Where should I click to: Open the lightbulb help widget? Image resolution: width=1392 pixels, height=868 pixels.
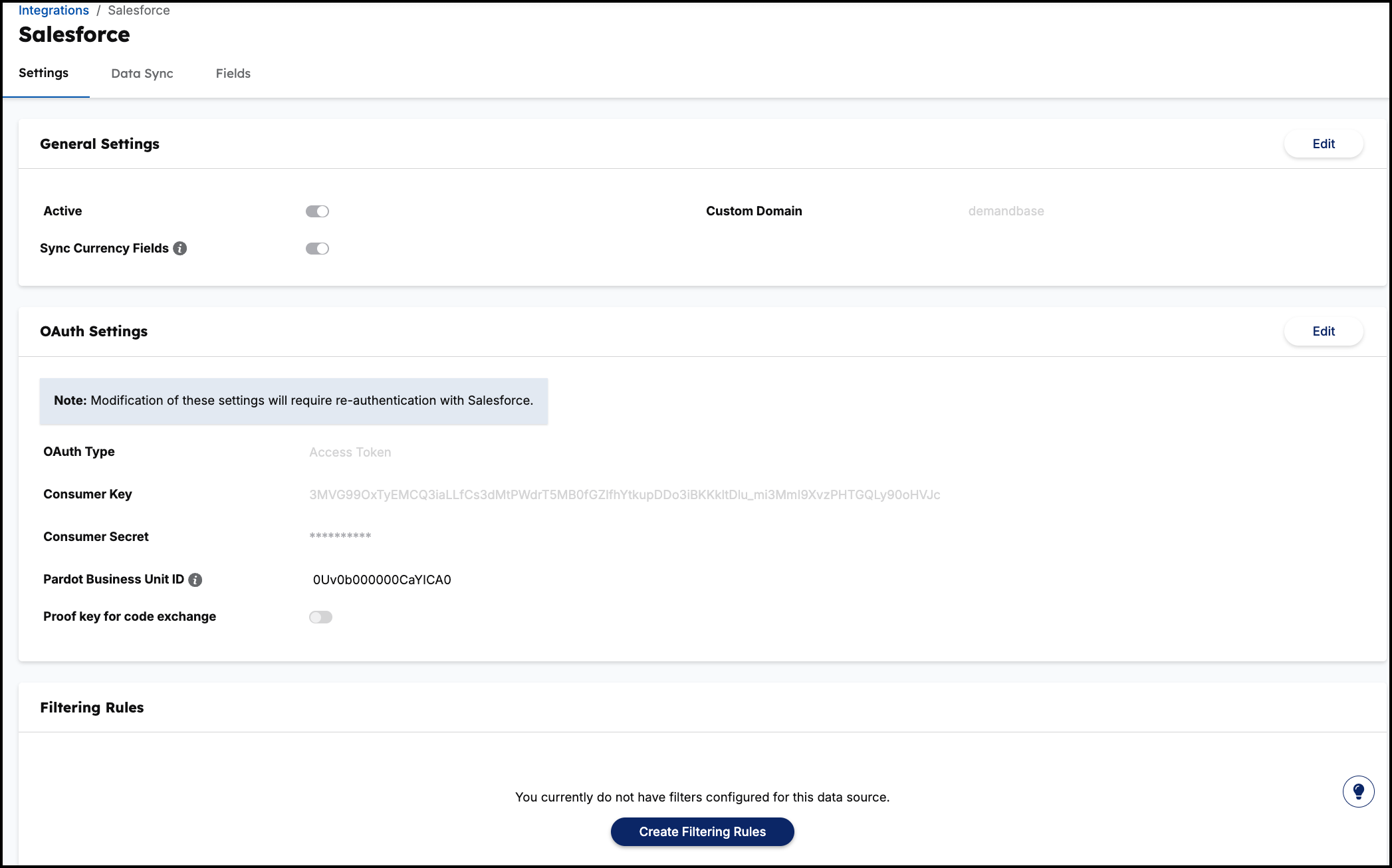click(1358, 792)
